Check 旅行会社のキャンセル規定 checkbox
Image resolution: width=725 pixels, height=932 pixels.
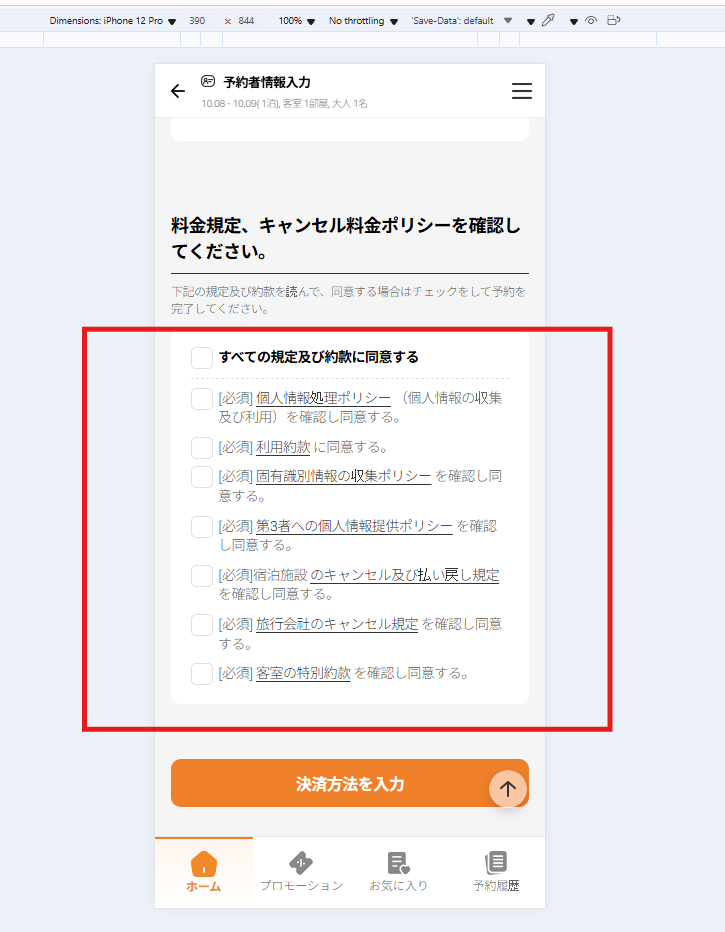coord(202,625)
